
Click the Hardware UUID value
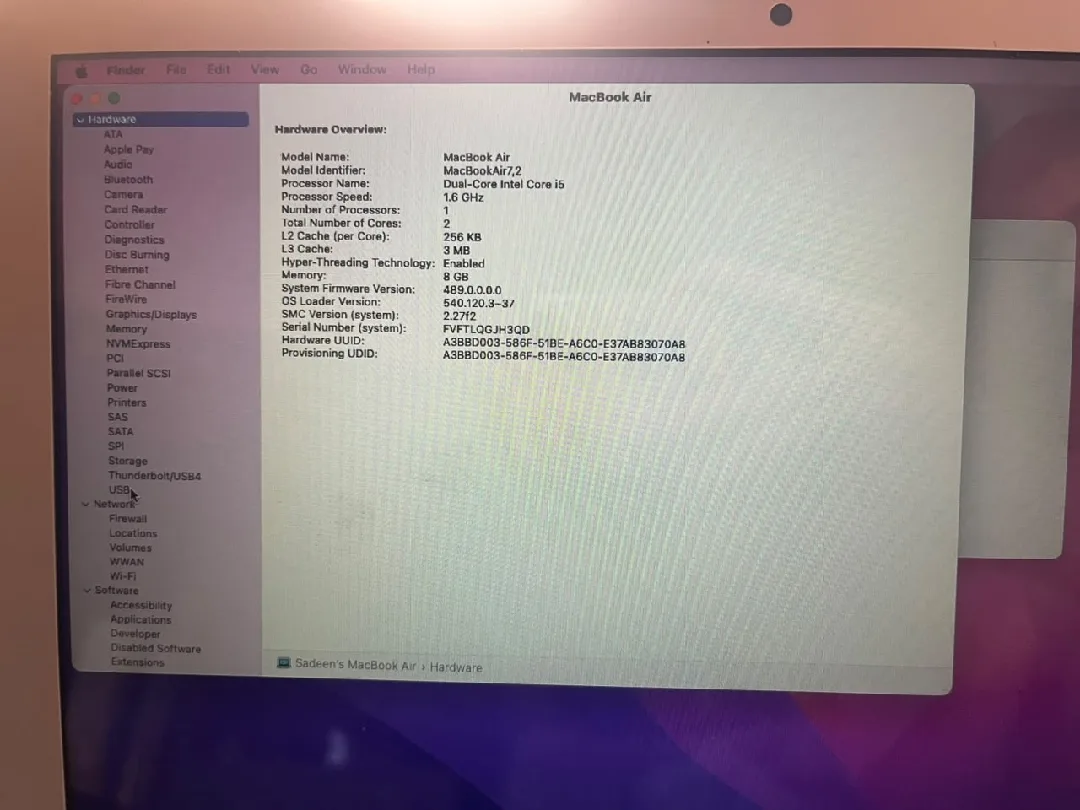point(564,343)
